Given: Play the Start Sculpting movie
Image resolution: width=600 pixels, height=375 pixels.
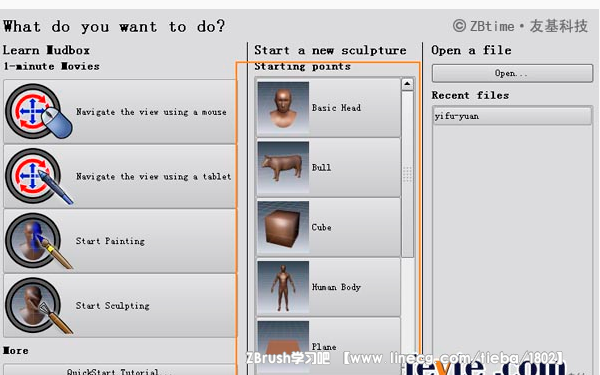Looking at the screenshot, I should pyautogui.click(x=120, y=306).
